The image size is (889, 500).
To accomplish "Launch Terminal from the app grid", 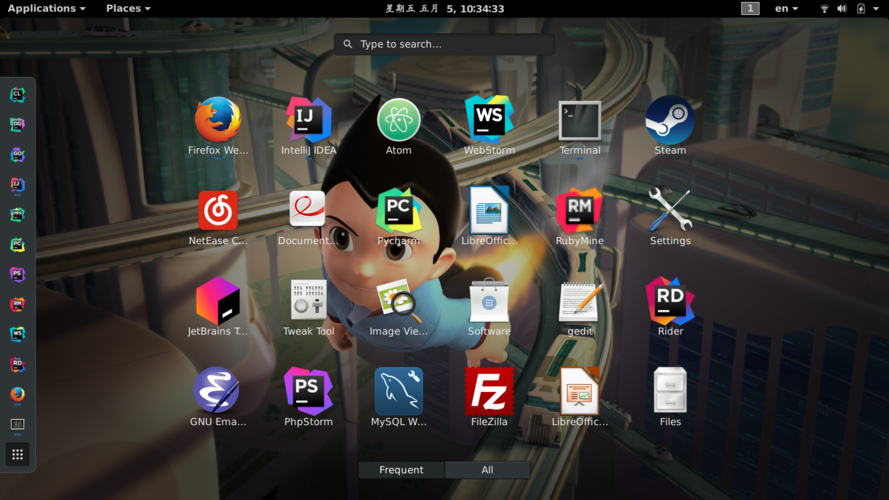I will pyautogui.click(x=579, y=120).
